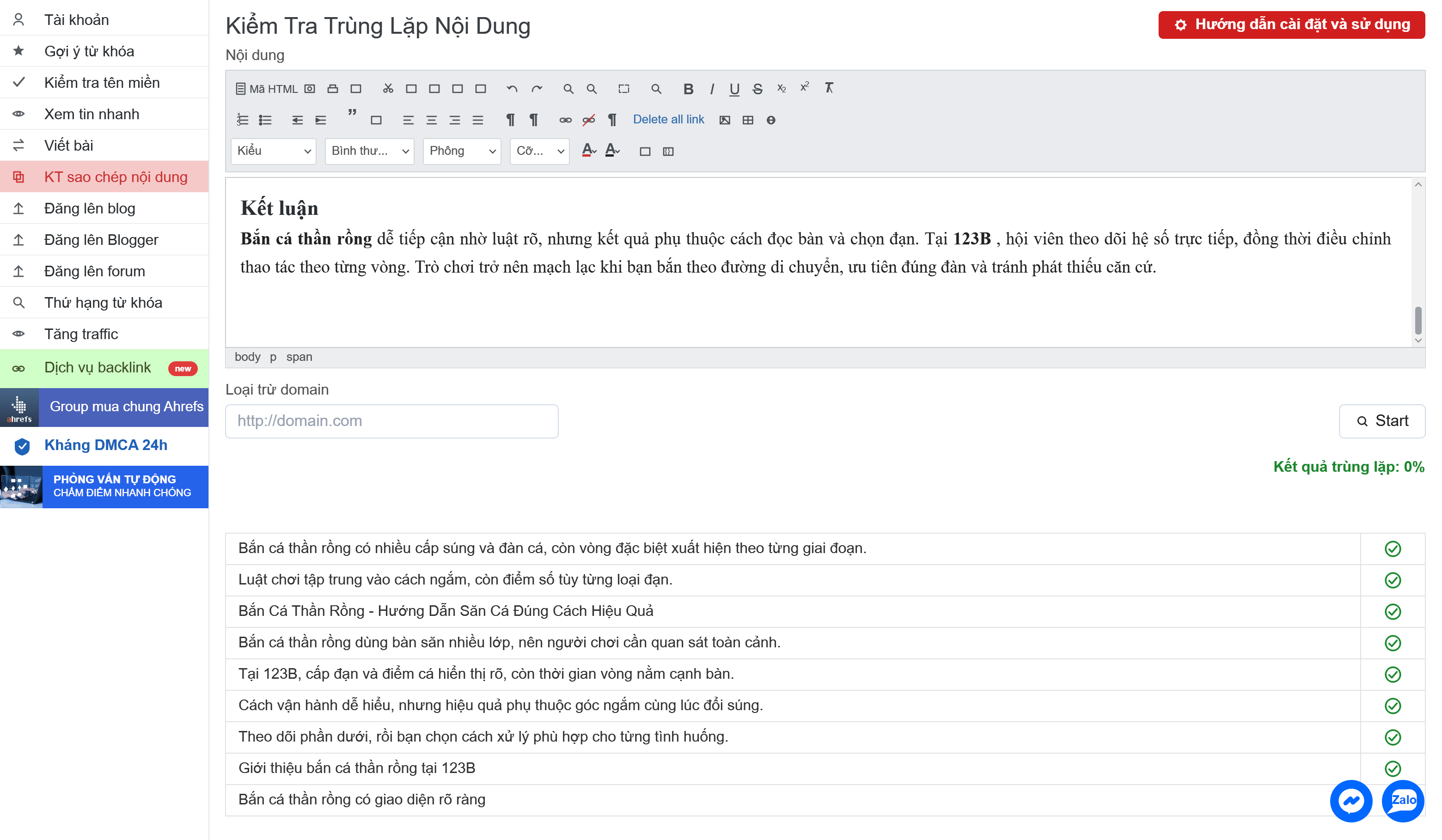Click the print icon in editor toolbar
The height and width of the screenshot is (840, 1442).
click(x=332, y=89)
